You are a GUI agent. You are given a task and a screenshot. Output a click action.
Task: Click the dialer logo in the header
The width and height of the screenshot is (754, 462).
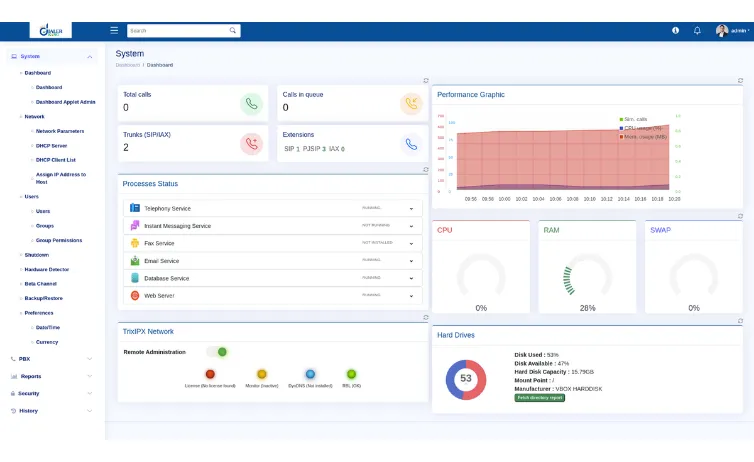[50, 30]
